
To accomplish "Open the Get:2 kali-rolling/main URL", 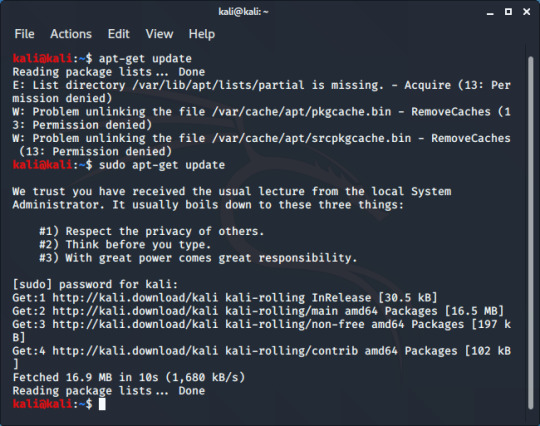I will pos(135,311).
